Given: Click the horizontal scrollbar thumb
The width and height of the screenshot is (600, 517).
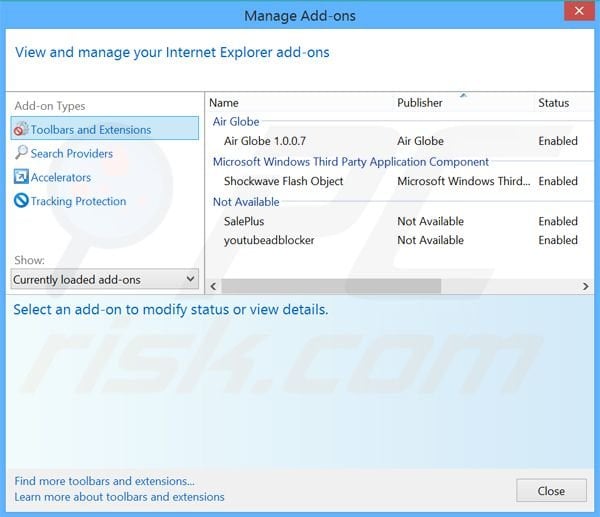Looking at the screenshot, I should [331, 286].
